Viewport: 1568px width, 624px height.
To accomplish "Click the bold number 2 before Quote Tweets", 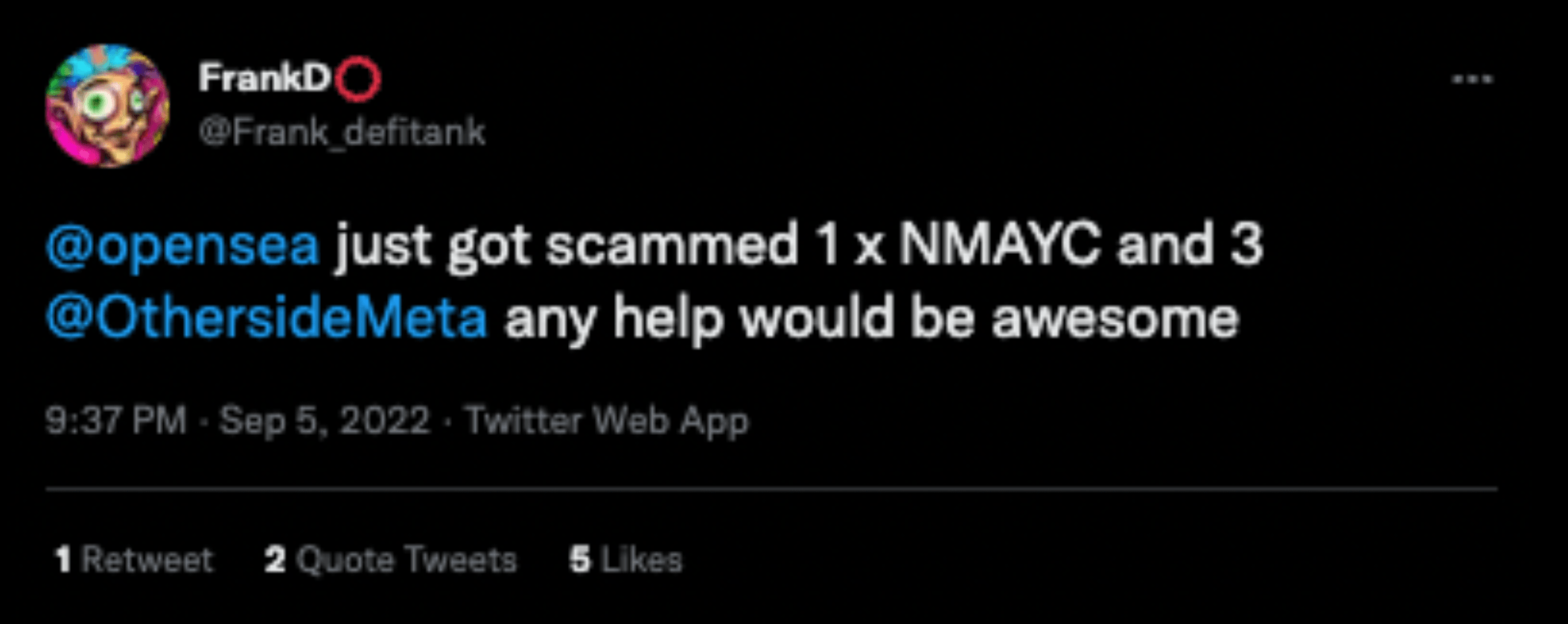I will (275, 559).
